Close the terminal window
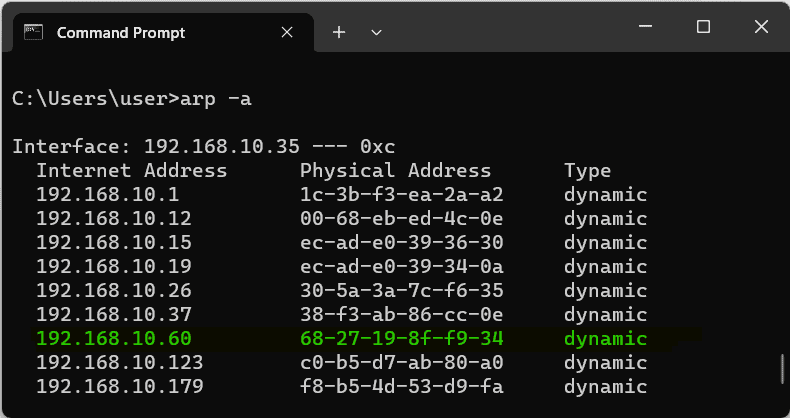The image size is (790, 418). point(759,28)
